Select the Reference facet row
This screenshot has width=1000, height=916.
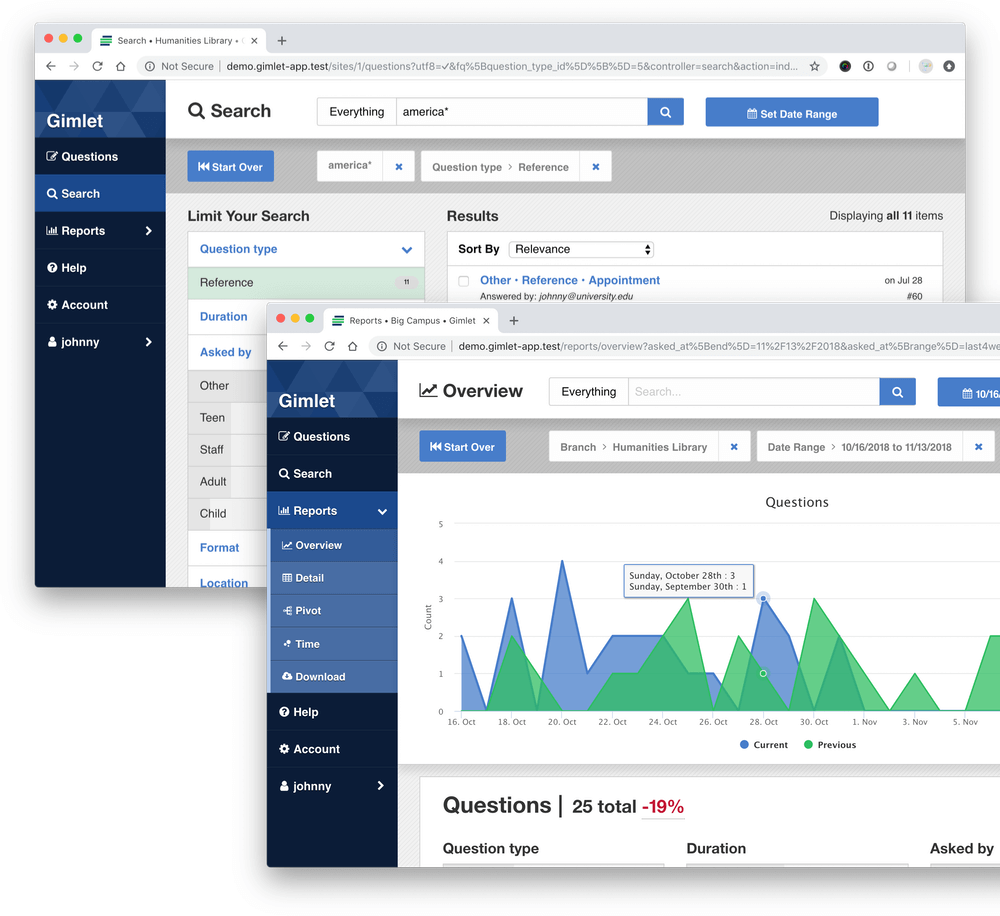pyautogui.click(x=306, y=283)
